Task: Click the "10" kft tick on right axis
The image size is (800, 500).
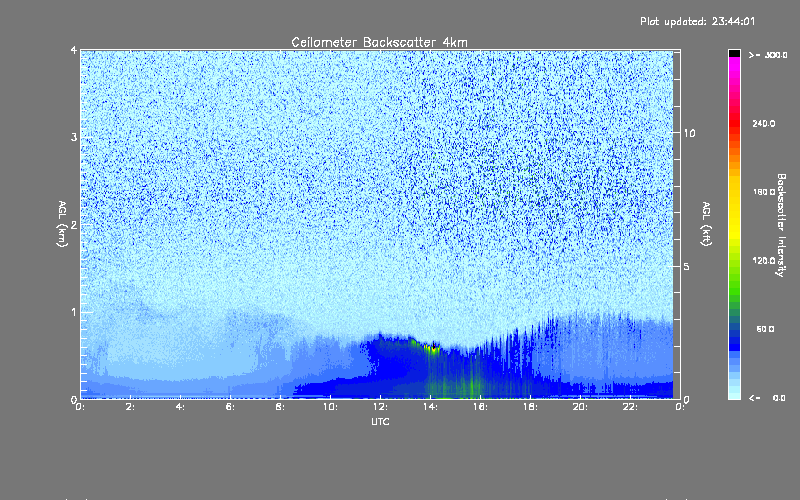Action: [689, 133]
